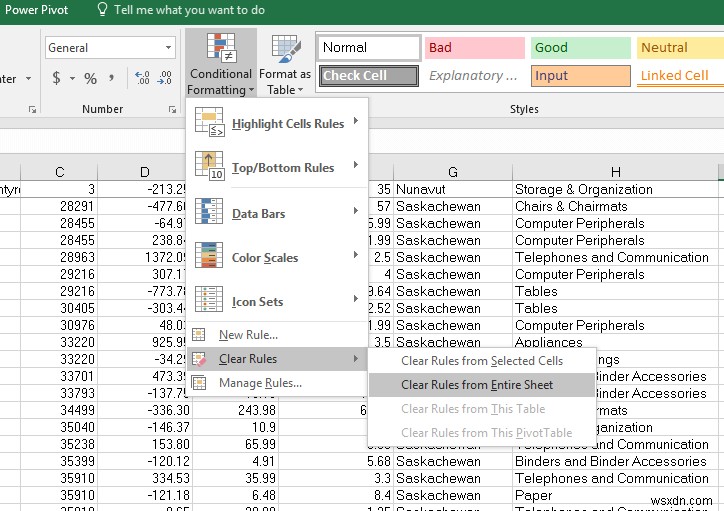
Task: Choose Highlight Cells Rules menu item
Action: [277, 122]
